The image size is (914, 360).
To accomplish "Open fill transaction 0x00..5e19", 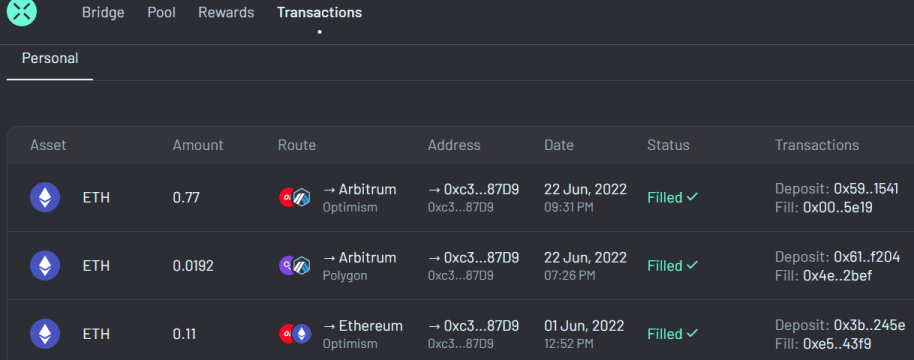I will (x=838, y=207).
